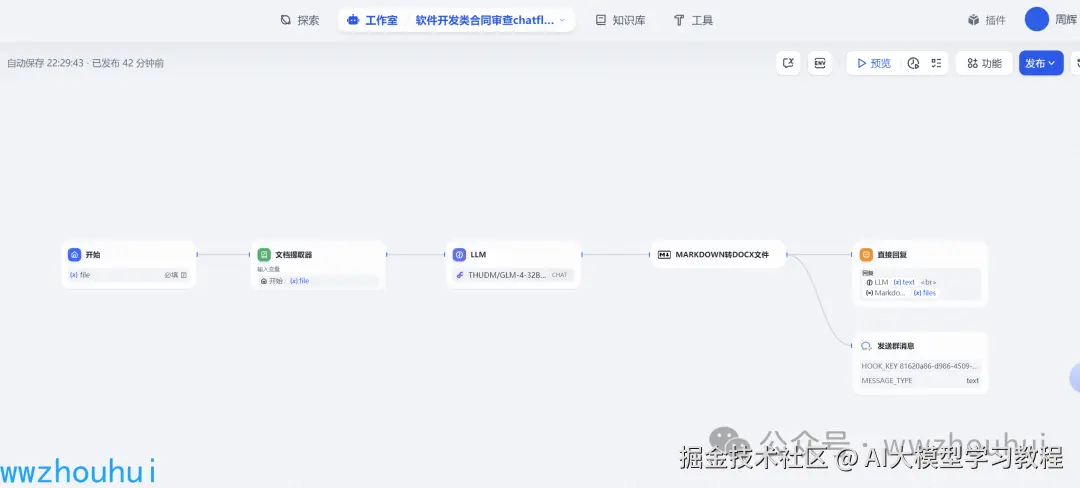Select the 发送群消息 node
Screen dimensions: 1080x488
click(x=920, y=363)
